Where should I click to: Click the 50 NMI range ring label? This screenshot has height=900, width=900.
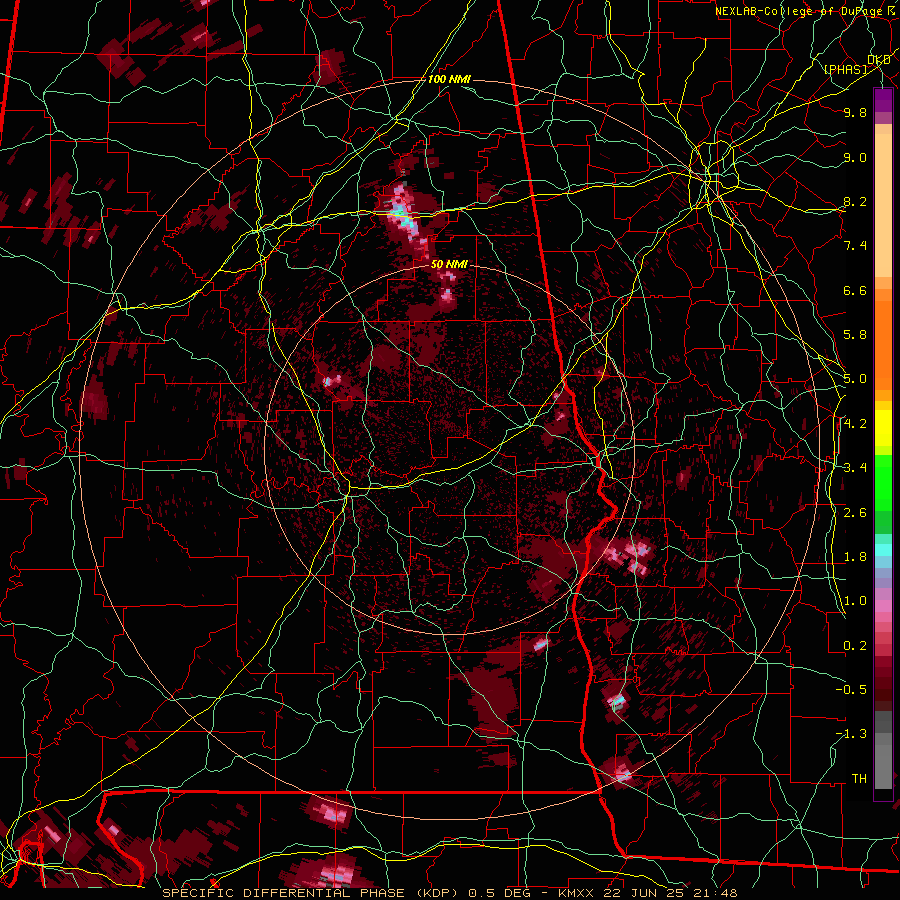pyautogui.click(x=449, y=265)
